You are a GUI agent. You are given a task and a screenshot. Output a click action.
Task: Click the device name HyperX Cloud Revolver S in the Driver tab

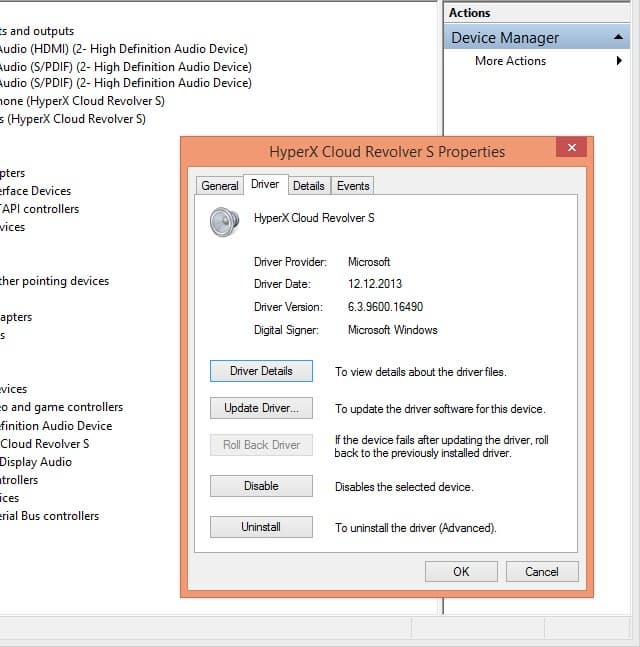(x=314, y=217)
